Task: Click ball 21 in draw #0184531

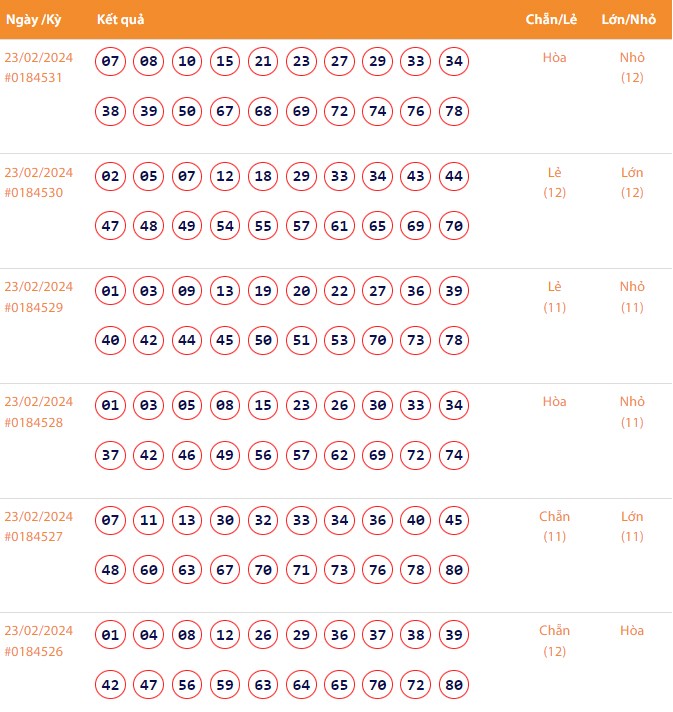Action: pos(263,62)
